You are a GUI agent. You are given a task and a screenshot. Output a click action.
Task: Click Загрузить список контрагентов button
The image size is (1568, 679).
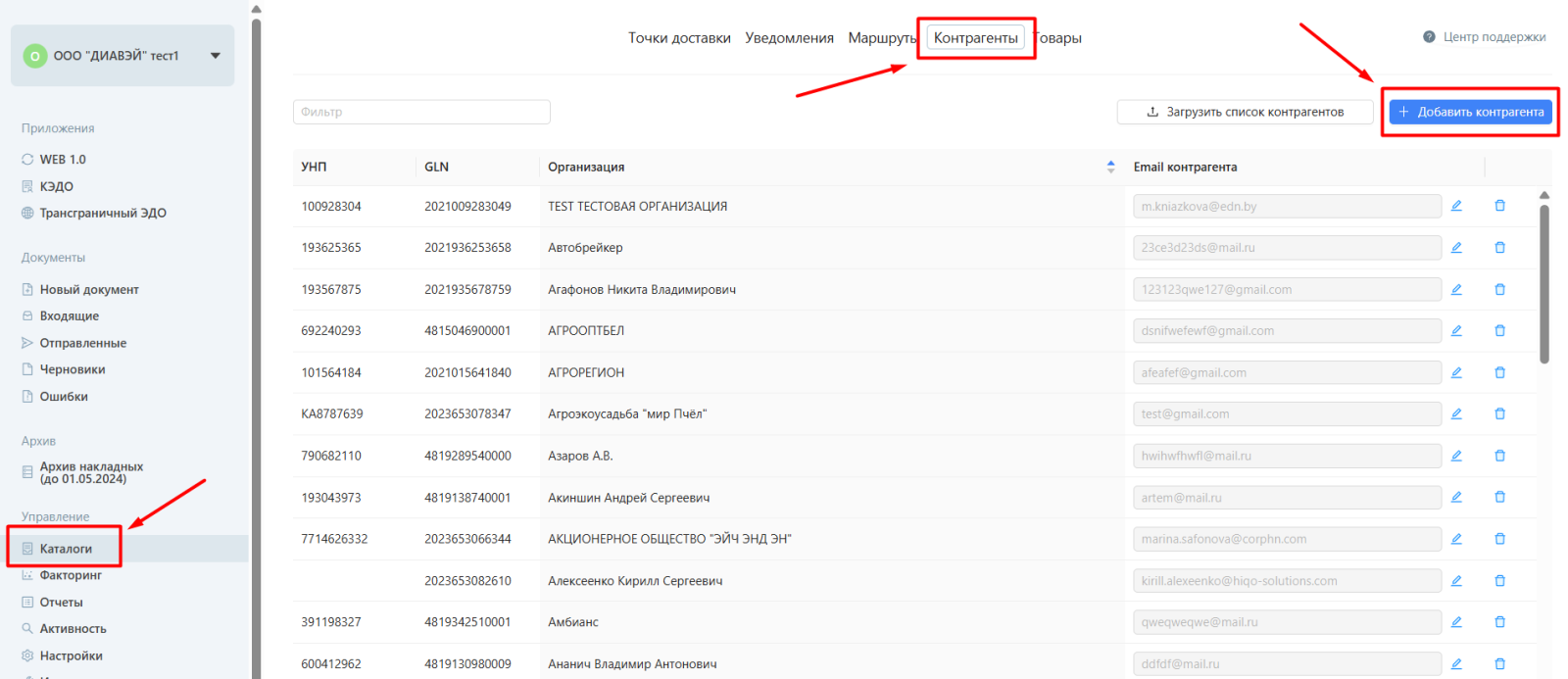(x=1245, y=112)
